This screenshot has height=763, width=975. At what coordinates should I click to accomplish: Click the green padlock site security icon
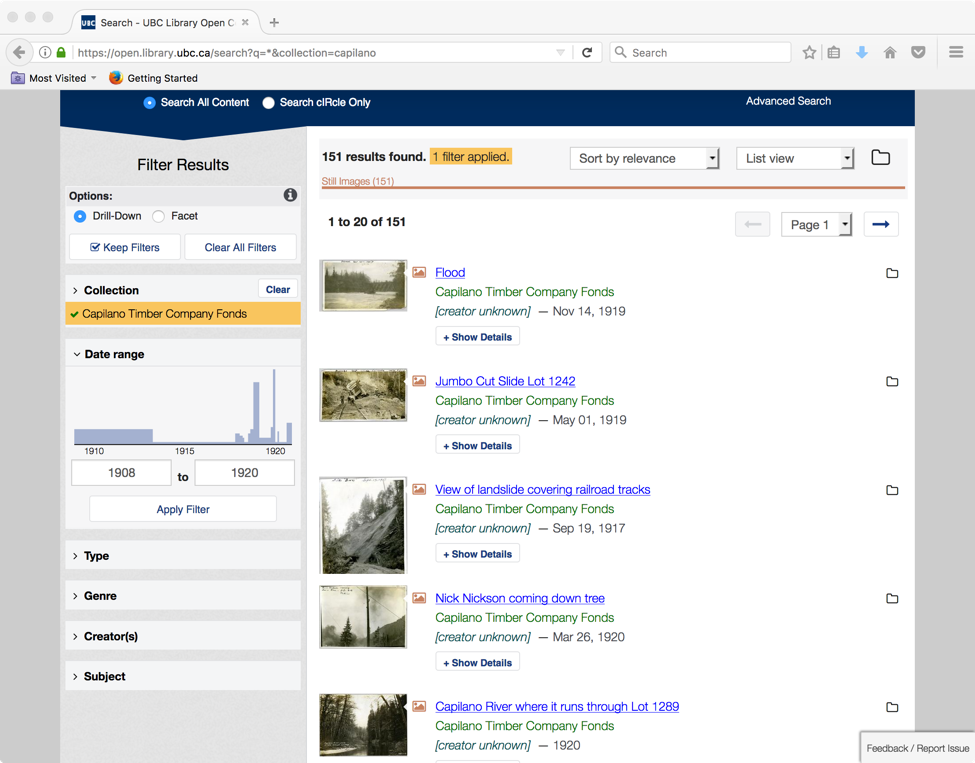click(x=61, y=52)
